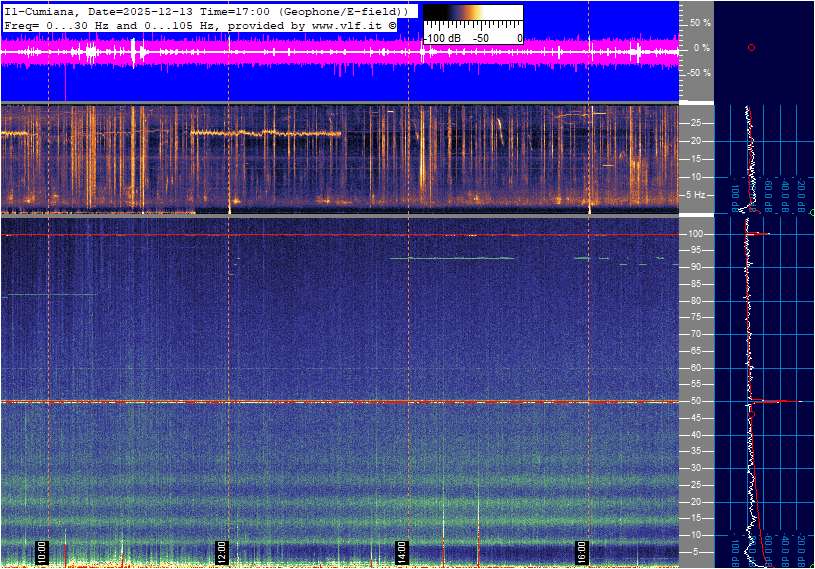Click the 25 Hz tick on geophone axis
The image size is (815, 569).
[696, 123]
